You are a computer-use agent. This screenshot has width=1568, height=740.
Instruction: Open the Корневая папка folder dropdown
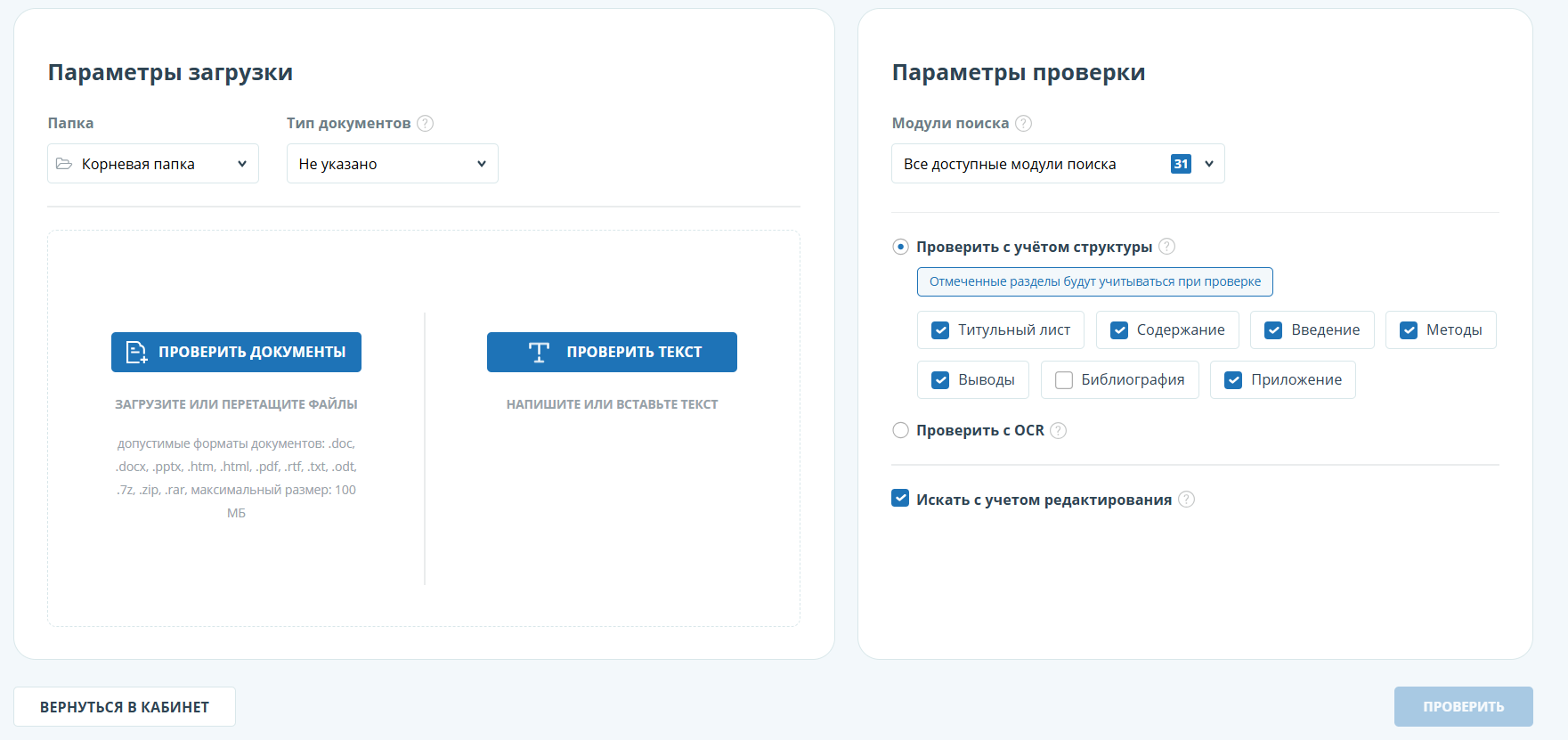(x=153, y=164)
